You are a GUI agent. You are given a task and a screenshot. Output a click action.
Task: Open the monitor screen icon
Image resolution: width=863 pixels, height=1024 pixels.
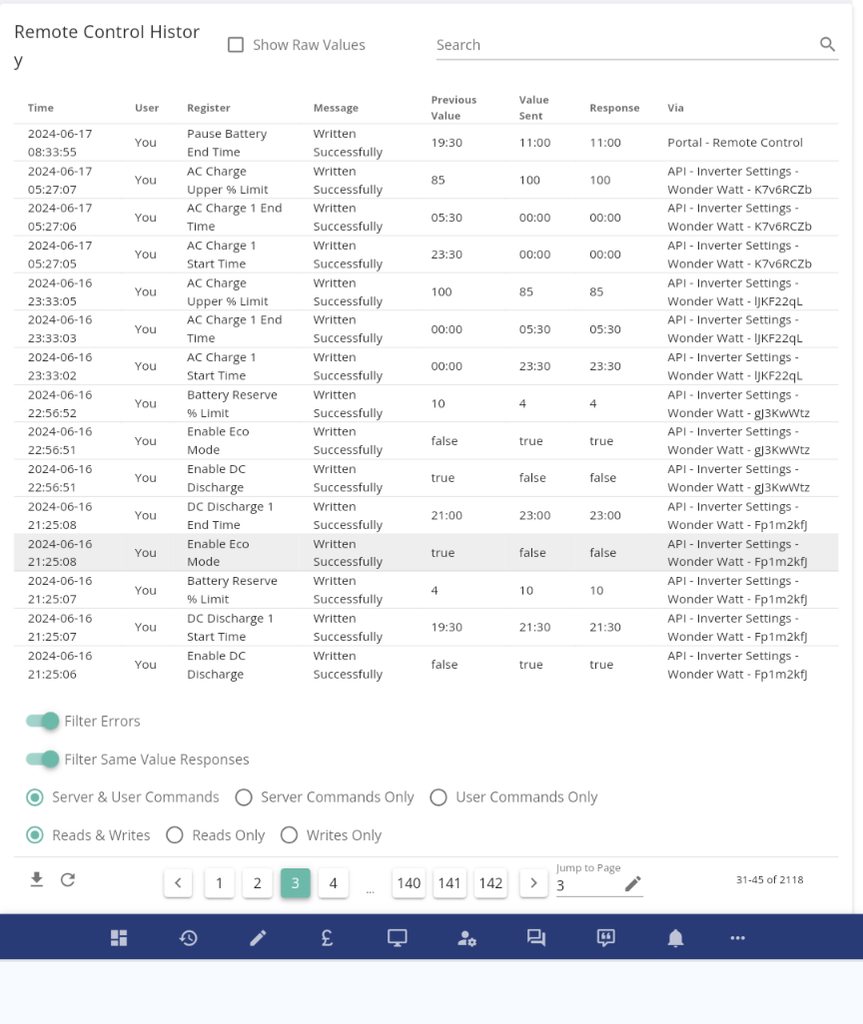pos(397,937)
